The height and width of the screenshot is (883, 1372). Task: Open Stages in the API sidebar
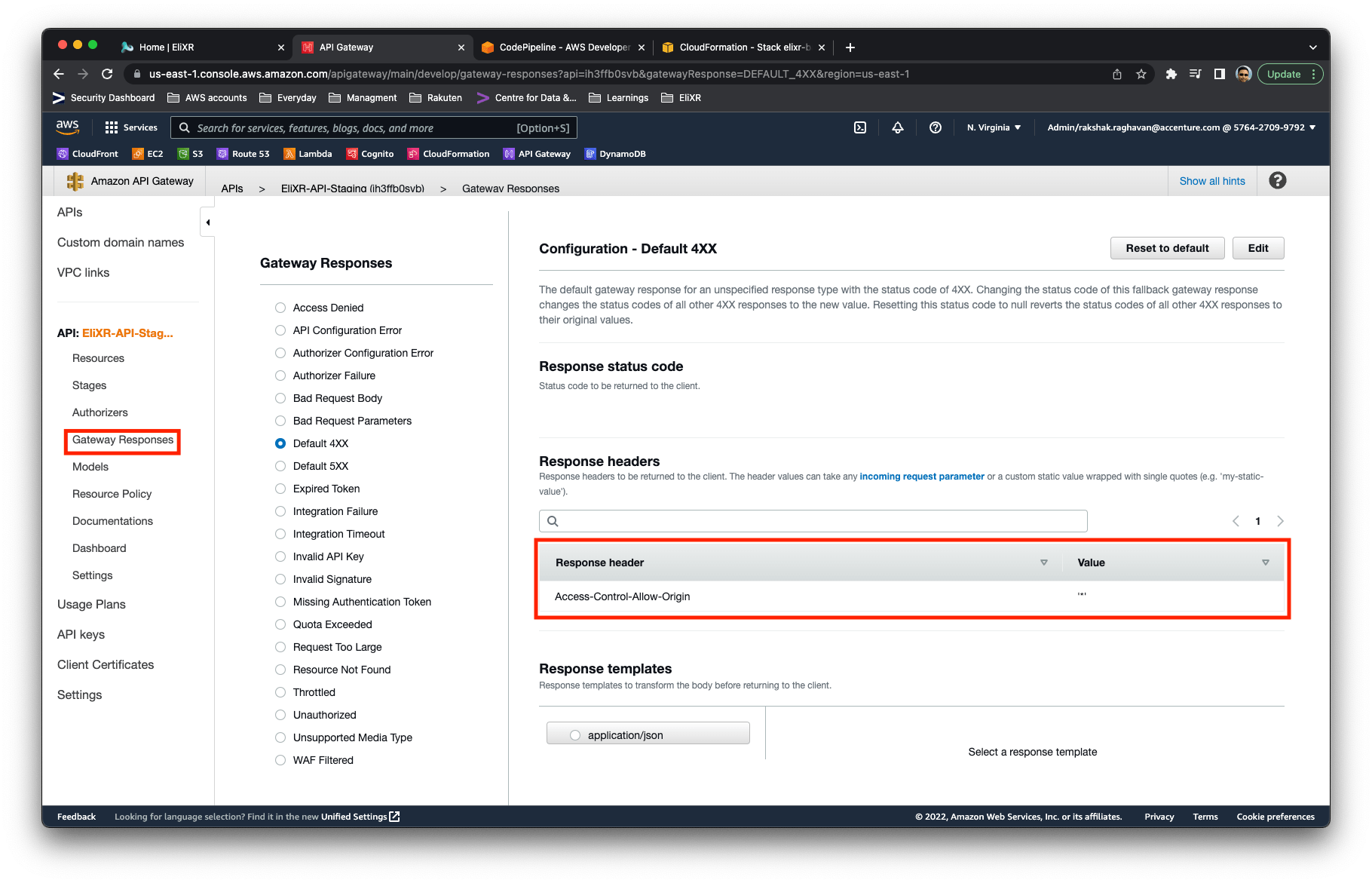[89, 385]
